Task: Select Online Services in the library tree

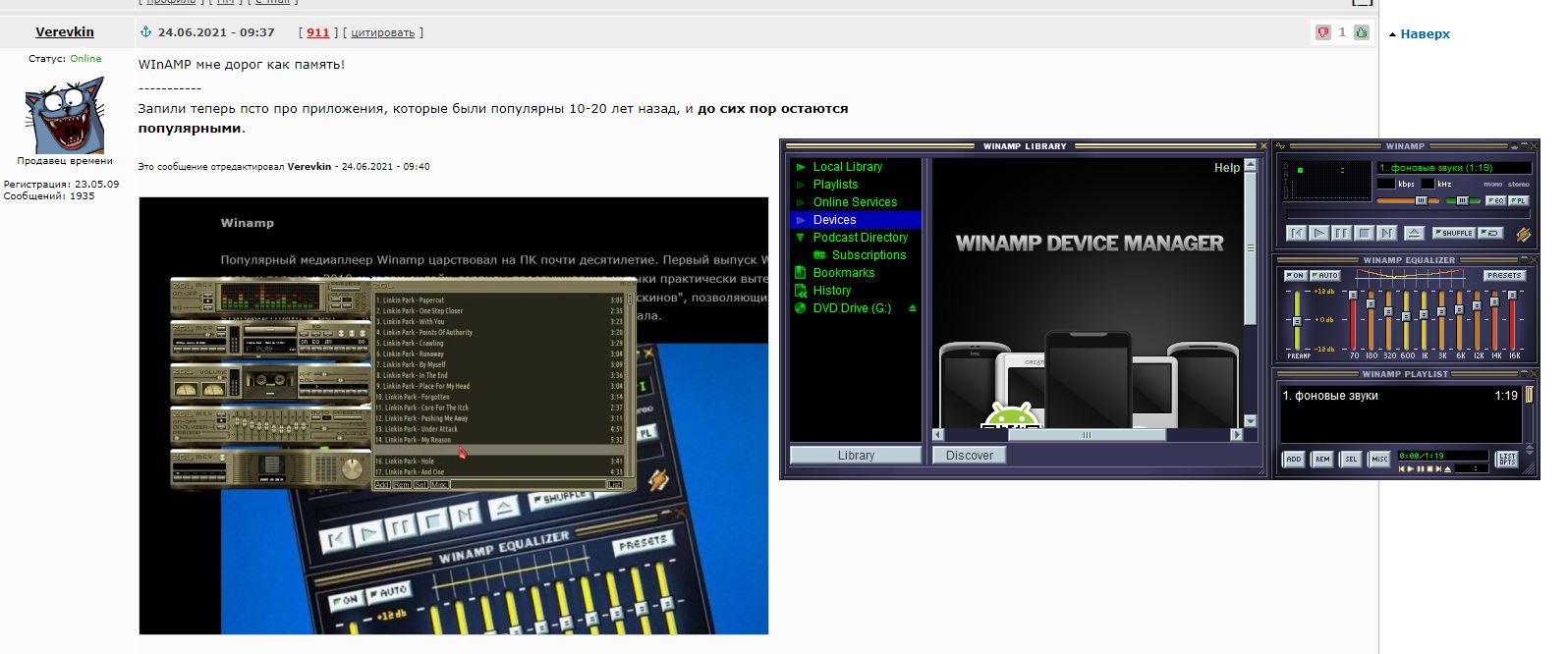Action: click(855, 202)
